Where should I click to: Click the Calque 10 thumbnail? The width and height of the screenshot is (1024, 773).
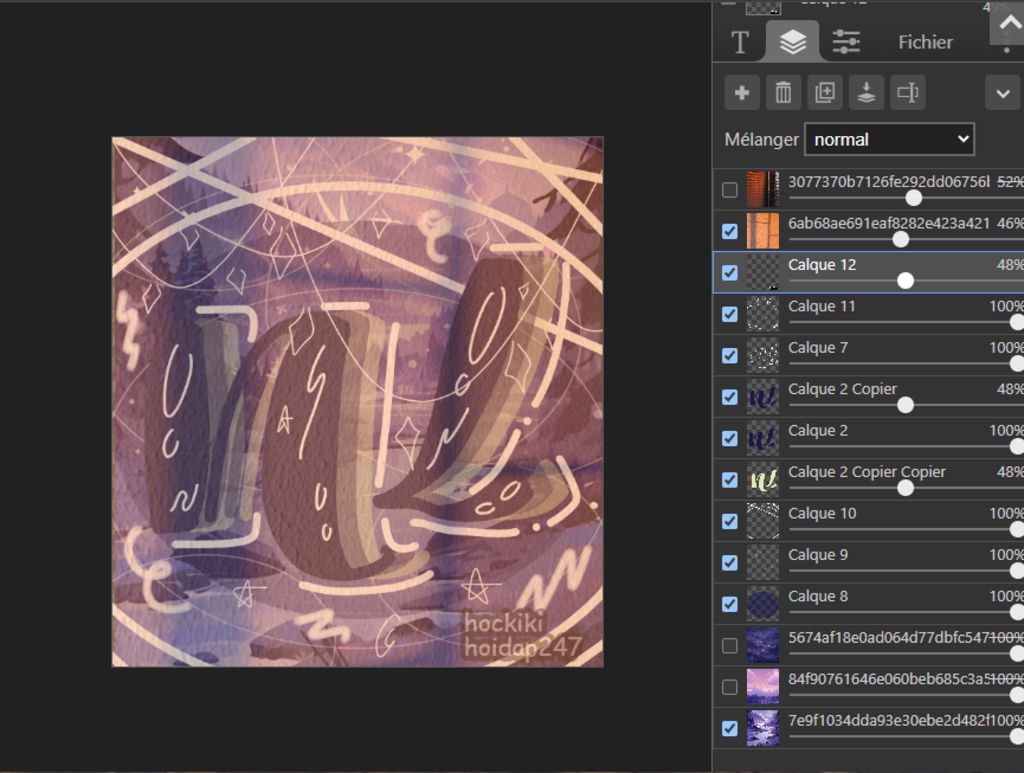click(x=763, y=521)
